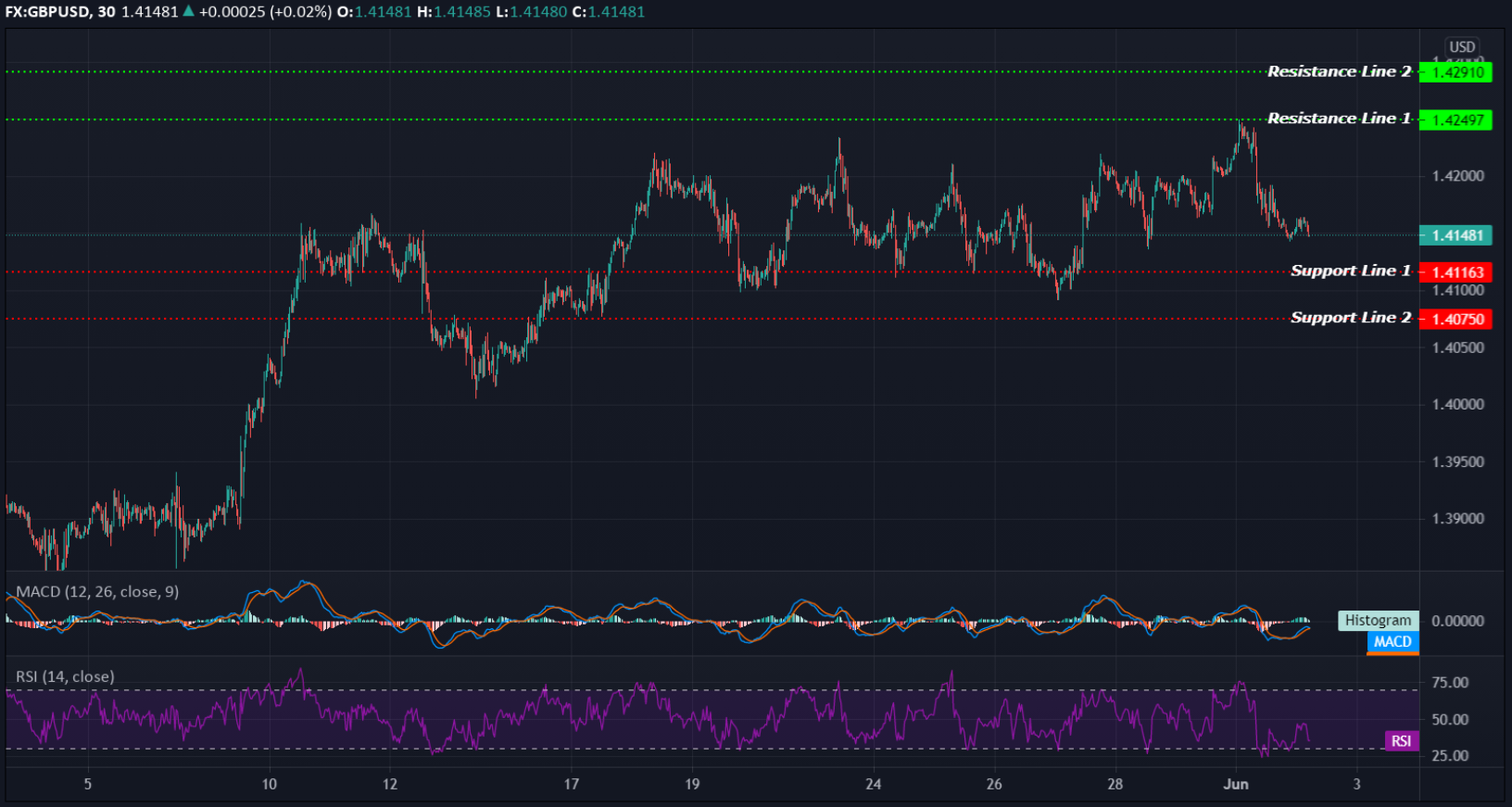Click the purple RSI label on axis
This screenshot has width=1512, height=807.
tap(1402, 740)
